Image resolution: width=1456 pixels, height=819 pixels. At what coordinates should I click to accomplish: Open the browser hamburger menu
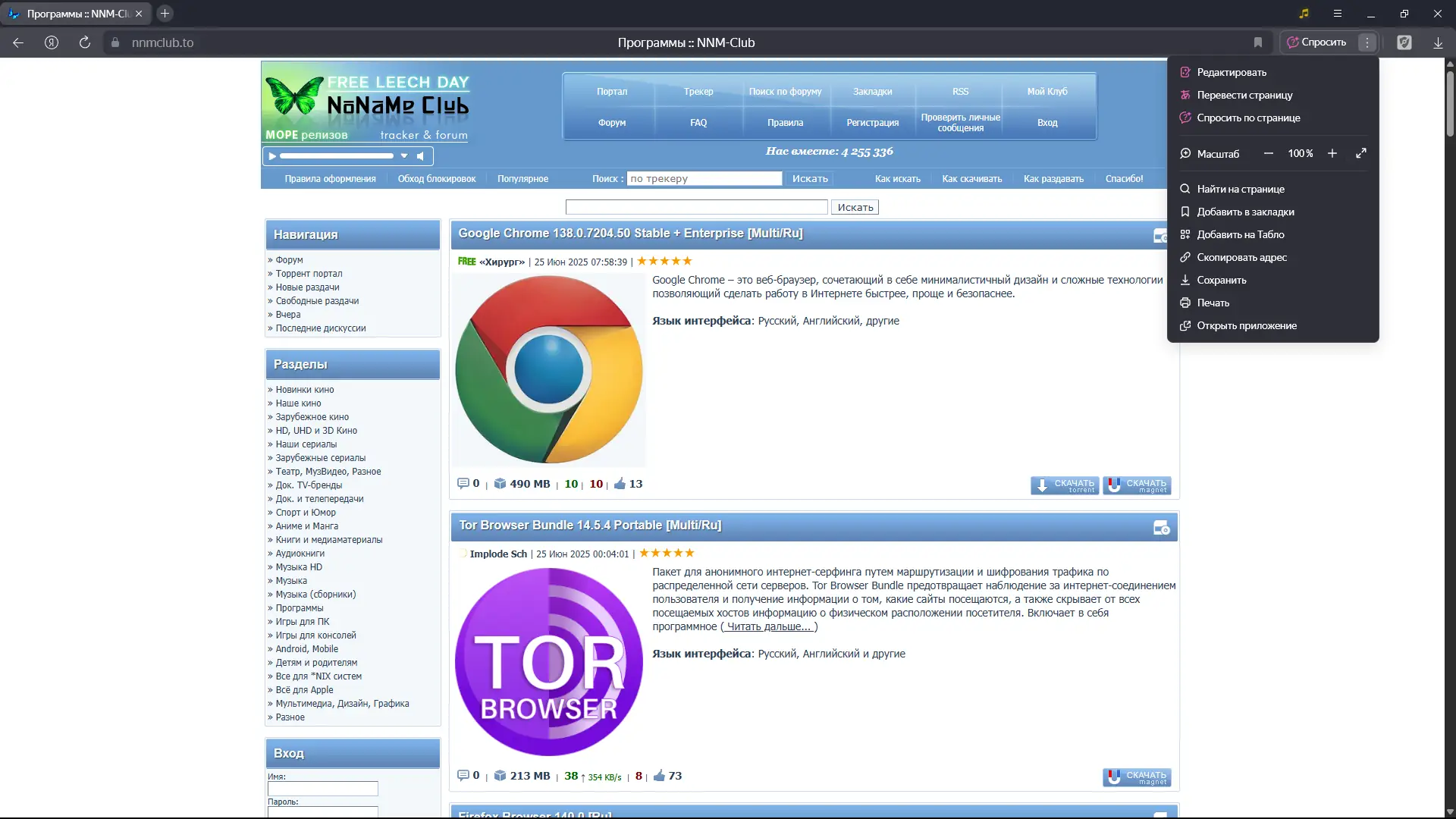coord(1337,14)
